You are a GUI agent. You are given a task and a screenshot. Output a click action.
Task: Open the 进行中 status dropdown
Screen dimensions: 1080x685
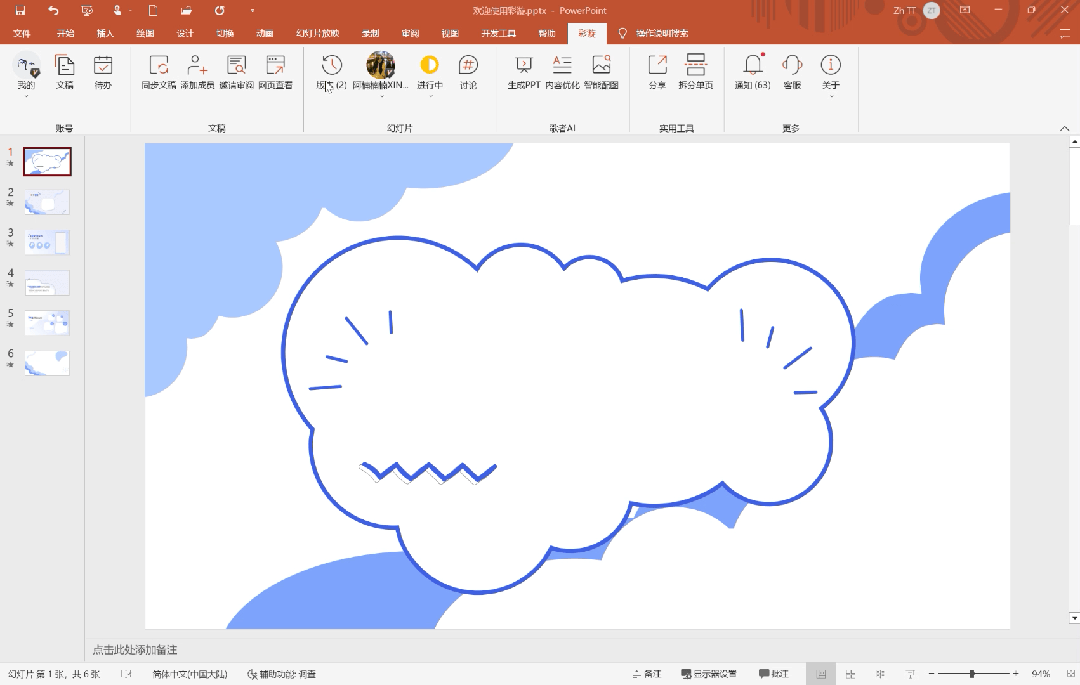point(430,75)
